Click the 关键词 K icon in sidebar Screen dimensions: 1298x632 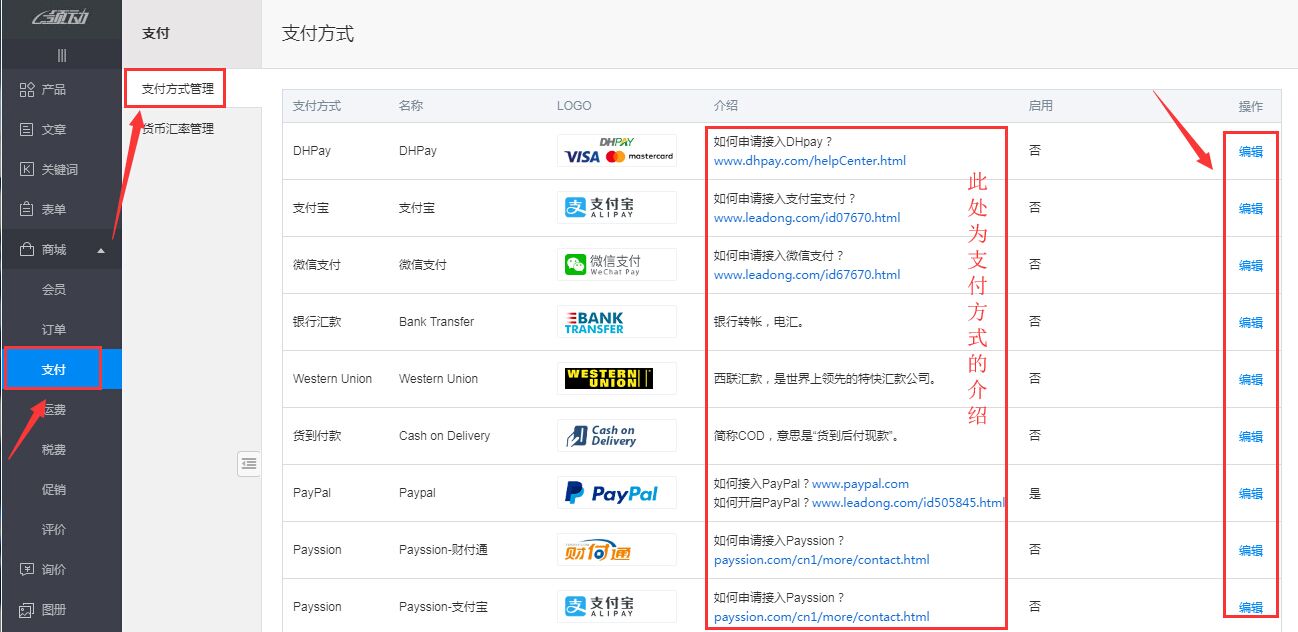(27, 170)
